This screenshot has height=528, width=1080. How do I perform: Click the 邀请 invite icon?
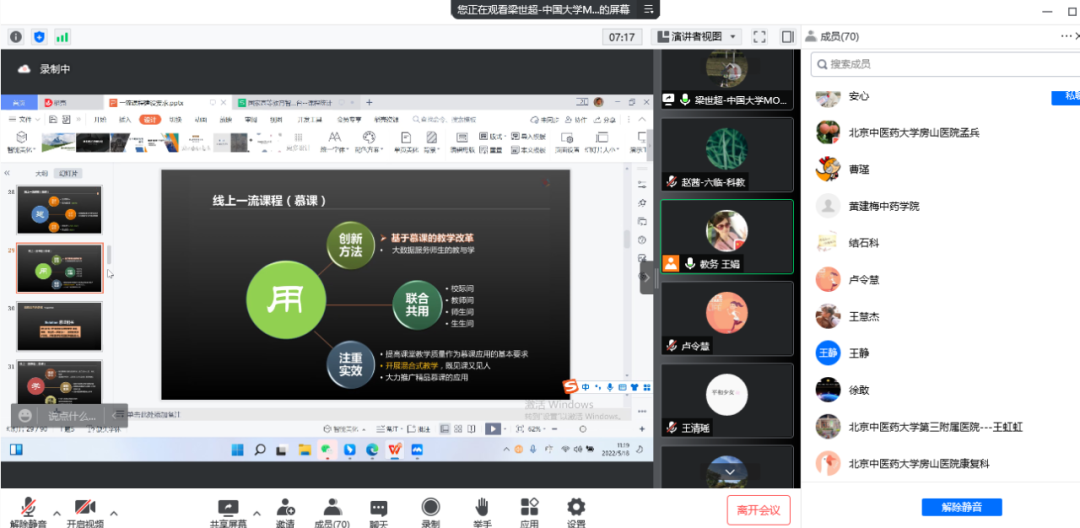point(286,507)
